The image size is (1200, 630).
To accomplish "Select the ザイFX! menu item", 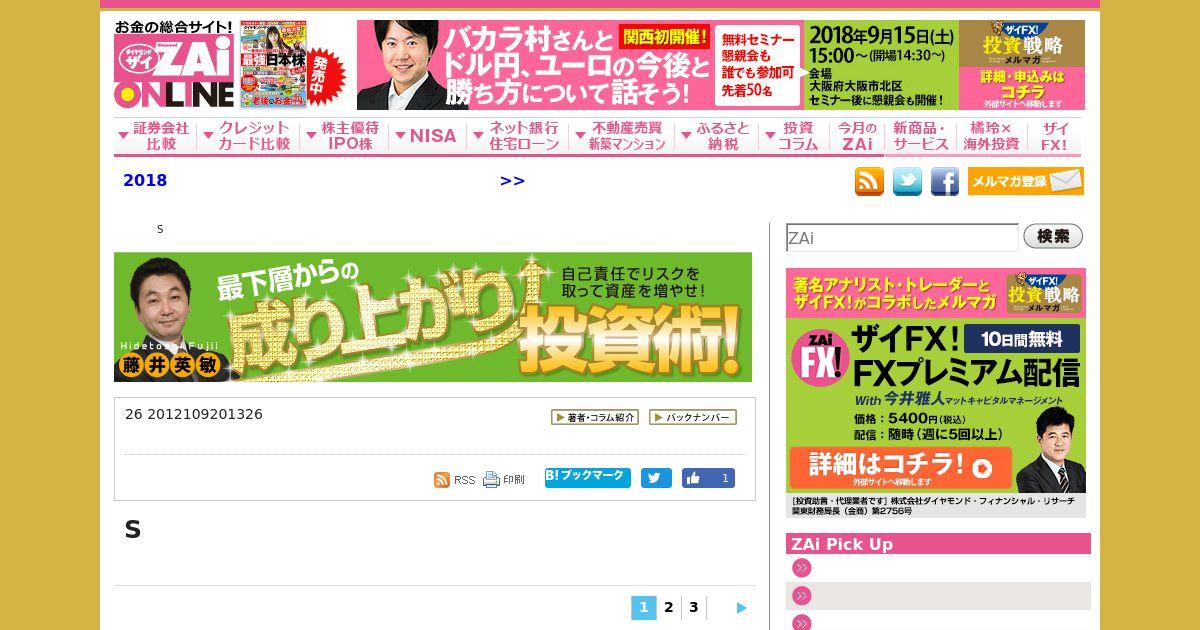I will click(x=1054, y=136).
